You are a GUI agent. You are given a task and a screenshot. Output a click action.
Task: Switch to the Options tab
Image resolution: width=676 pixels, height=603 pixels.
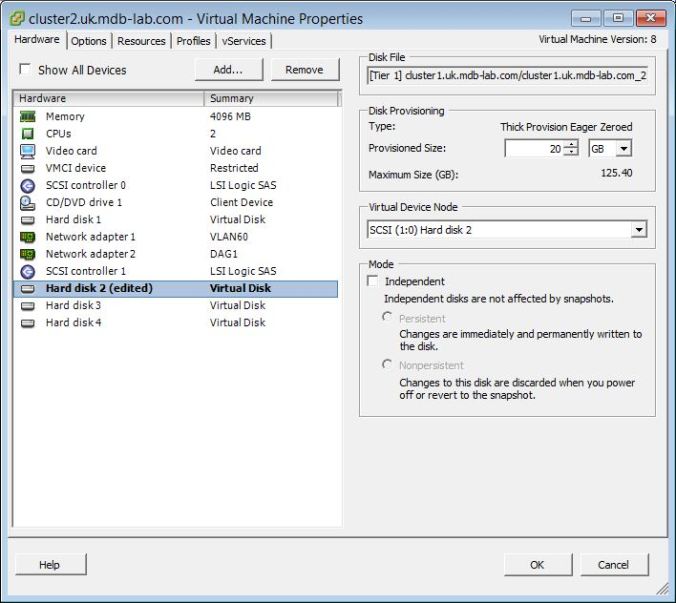(x=89, y=41)
